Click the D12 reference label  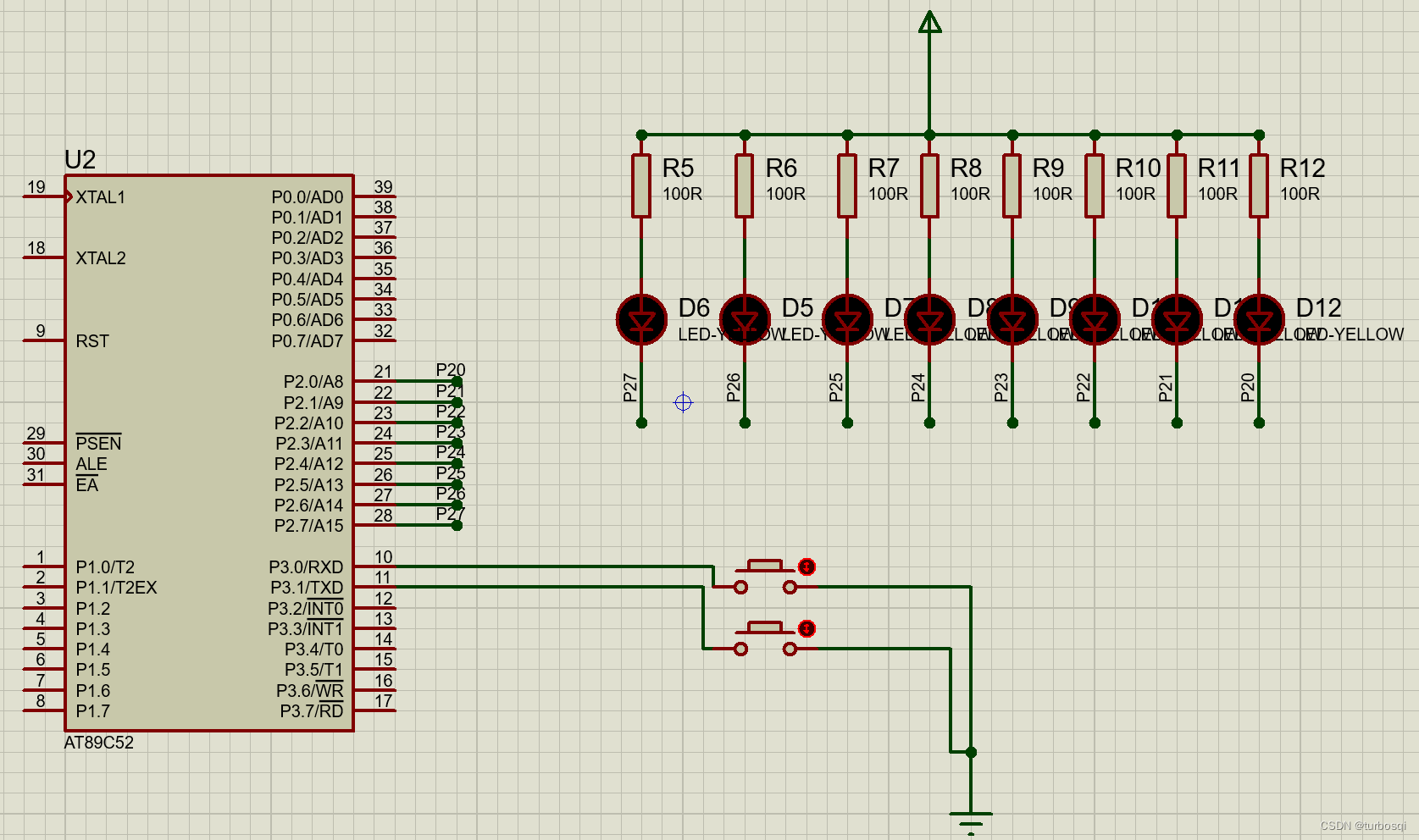click(1318, 307)
